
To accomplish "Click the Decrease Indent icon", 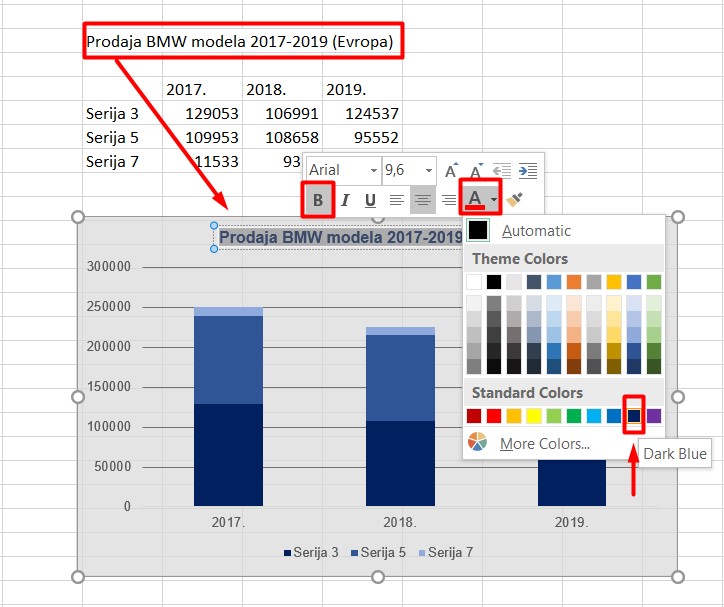I will click(502, 171).
